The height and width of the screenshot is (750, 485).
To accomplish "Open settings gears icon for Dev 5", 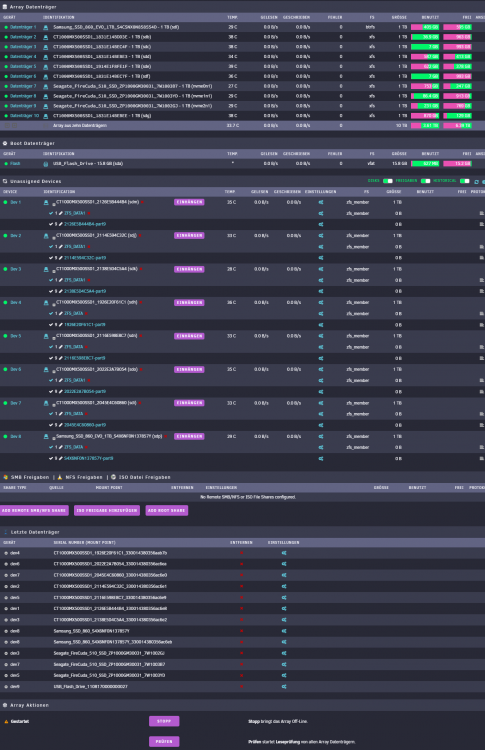I will (321, 336).
